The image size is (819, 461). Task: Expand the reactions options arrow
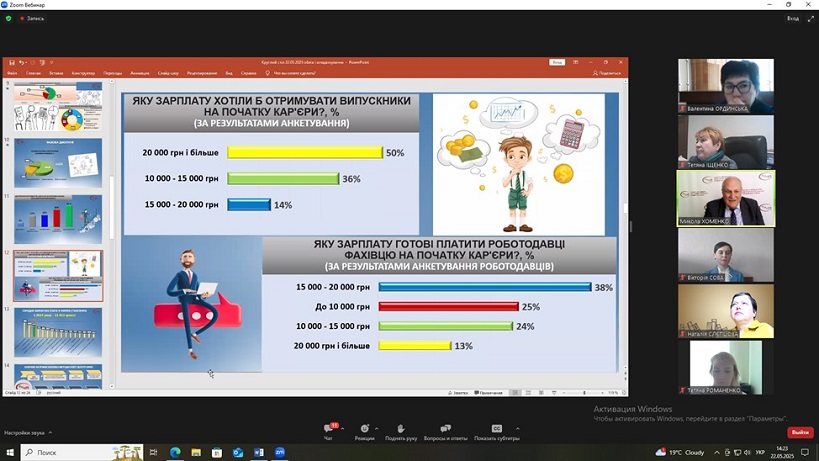click(377, 429)
